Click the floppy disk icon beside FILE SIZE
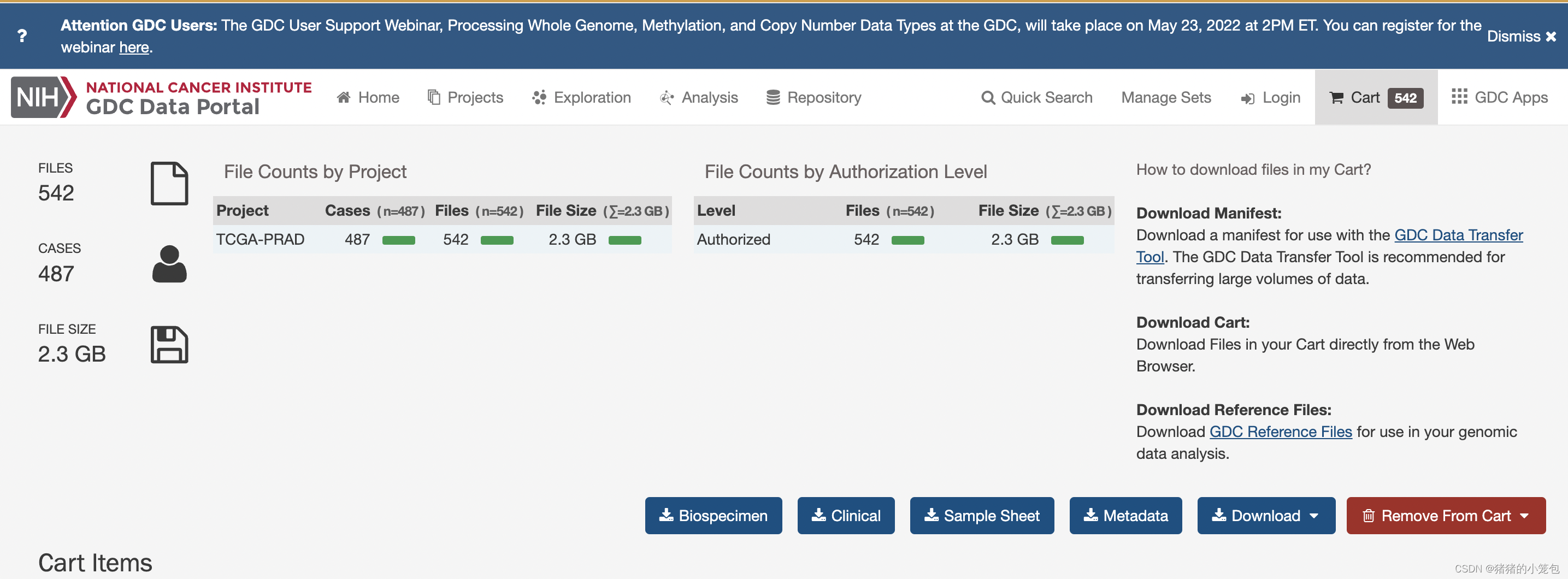The image size is (1568, 579). (x=169, y=345)
